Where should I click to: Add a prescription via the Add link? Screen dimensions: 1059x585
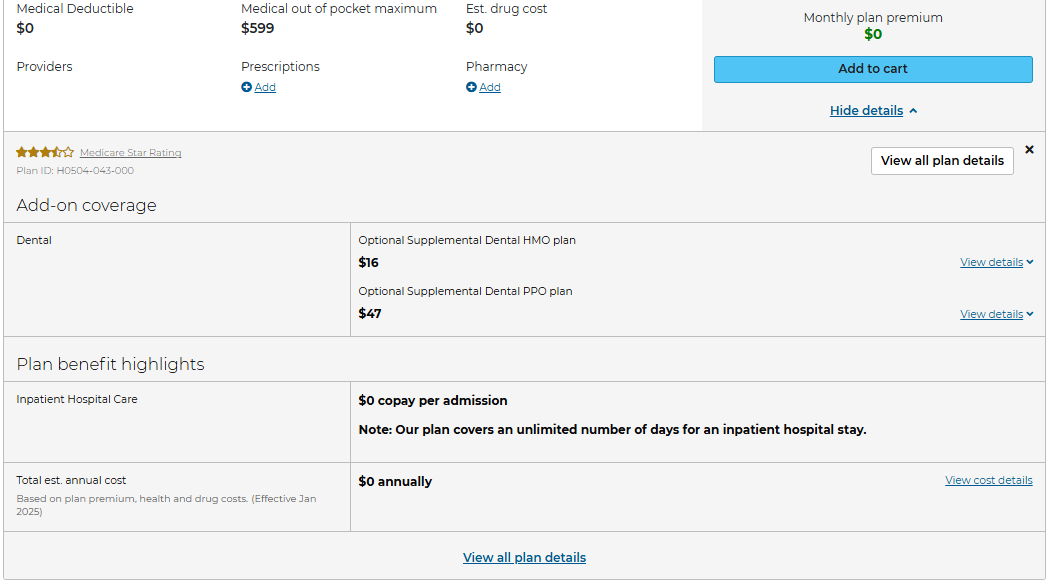[265, 87]
